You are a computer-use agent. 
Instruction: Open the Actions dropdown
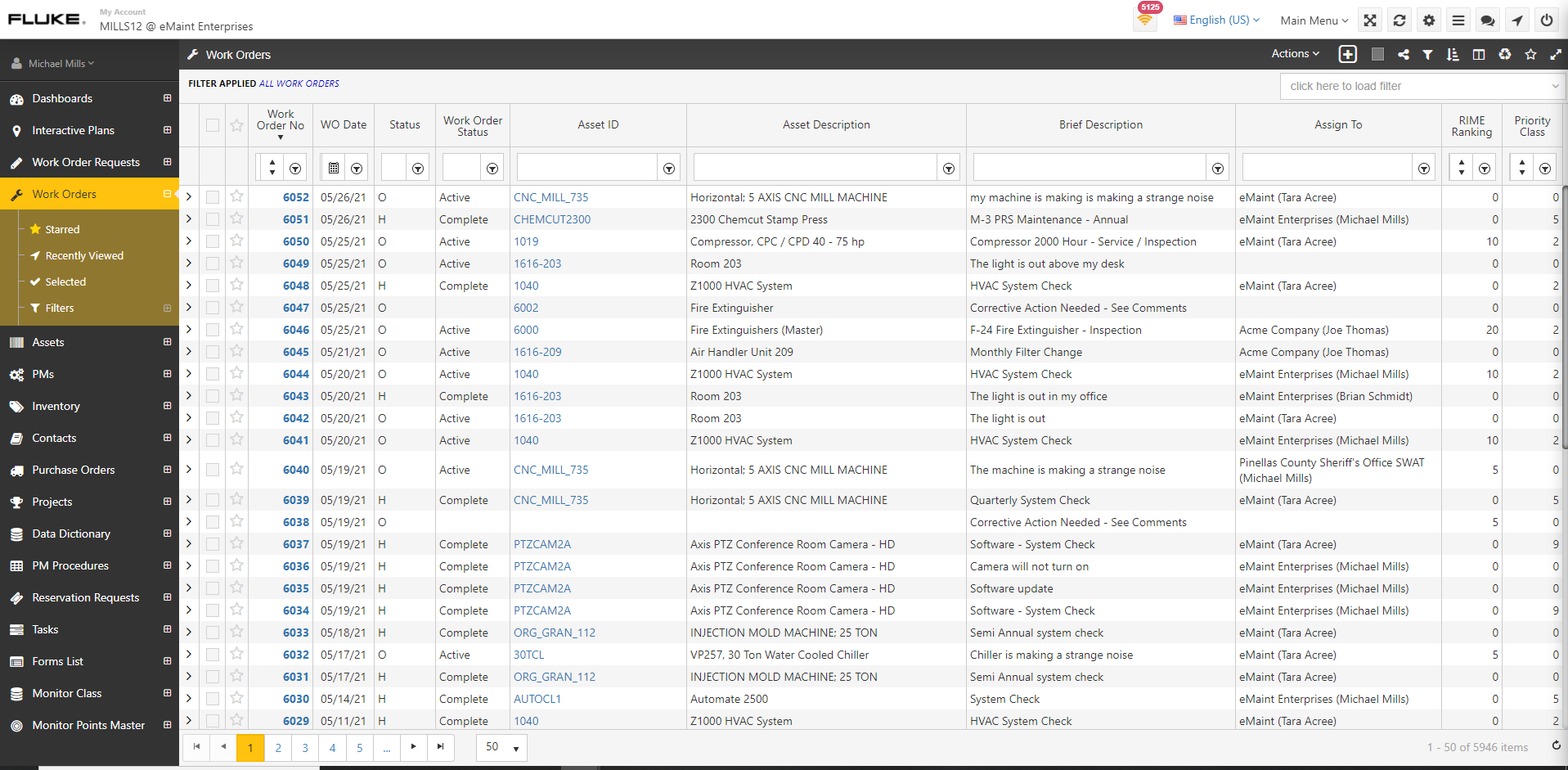[x=1295, y=54]
